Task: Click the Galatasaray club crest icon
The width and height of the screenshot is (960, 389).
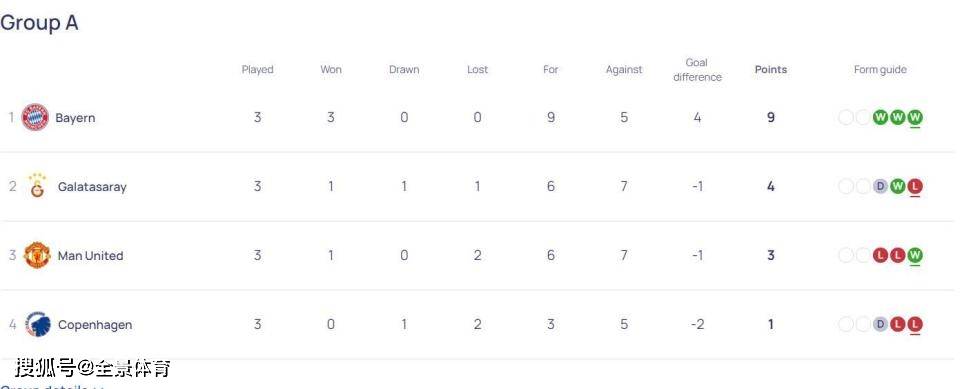Action: pos(37,186)
